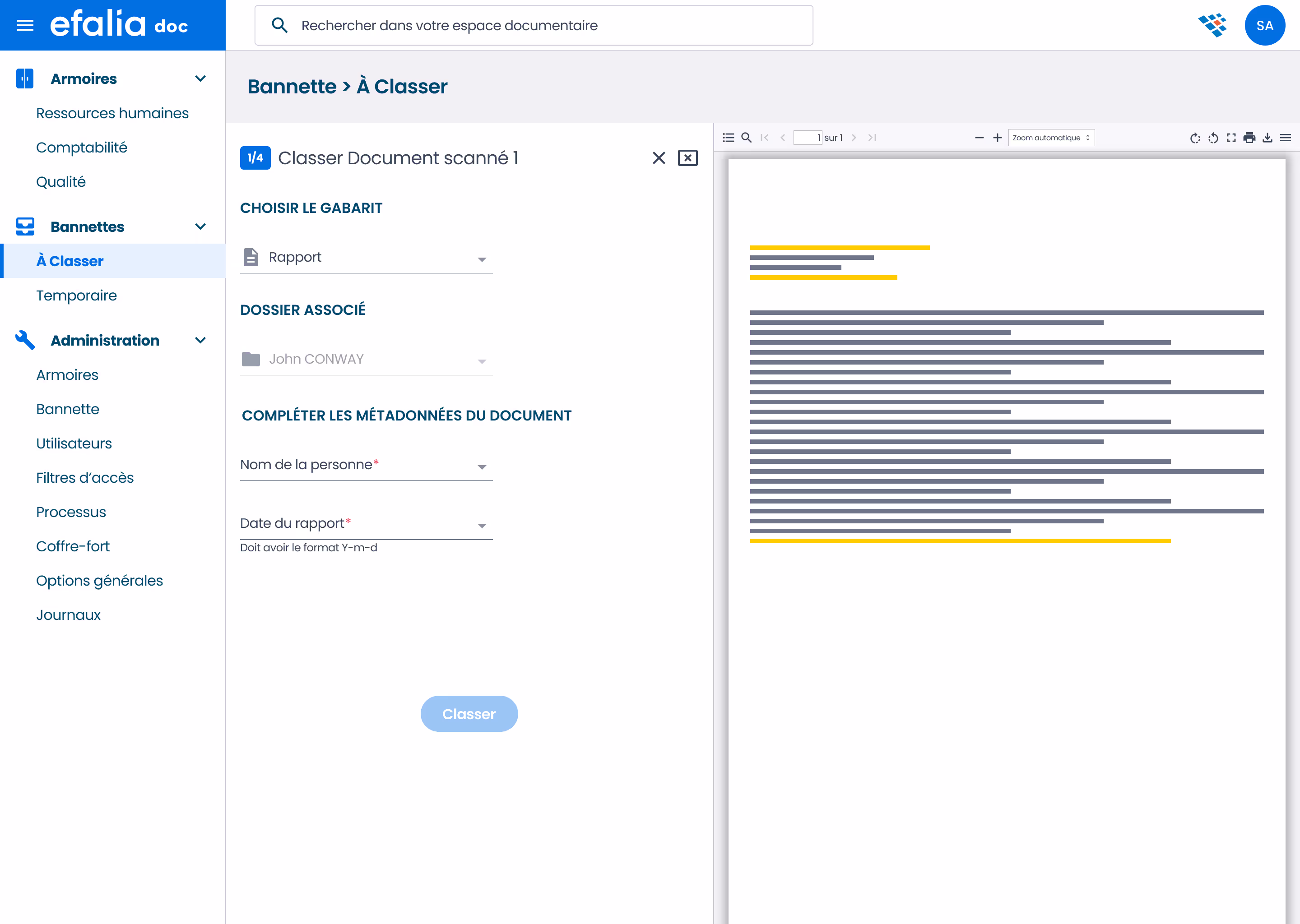Click the boxed X cancel-all icon
Image resolution: width=1300 pixels, height=924 pixels.
687,158
